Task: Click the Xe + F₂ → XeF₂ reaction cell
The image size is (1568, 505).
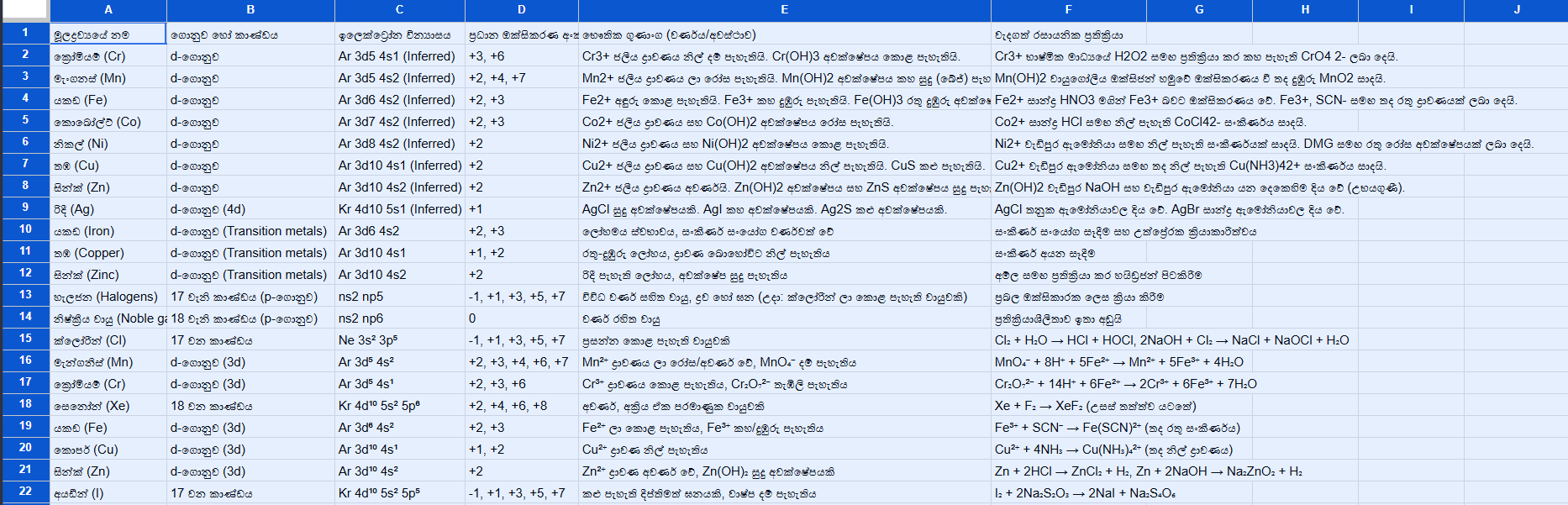Action: point(1069,406)
